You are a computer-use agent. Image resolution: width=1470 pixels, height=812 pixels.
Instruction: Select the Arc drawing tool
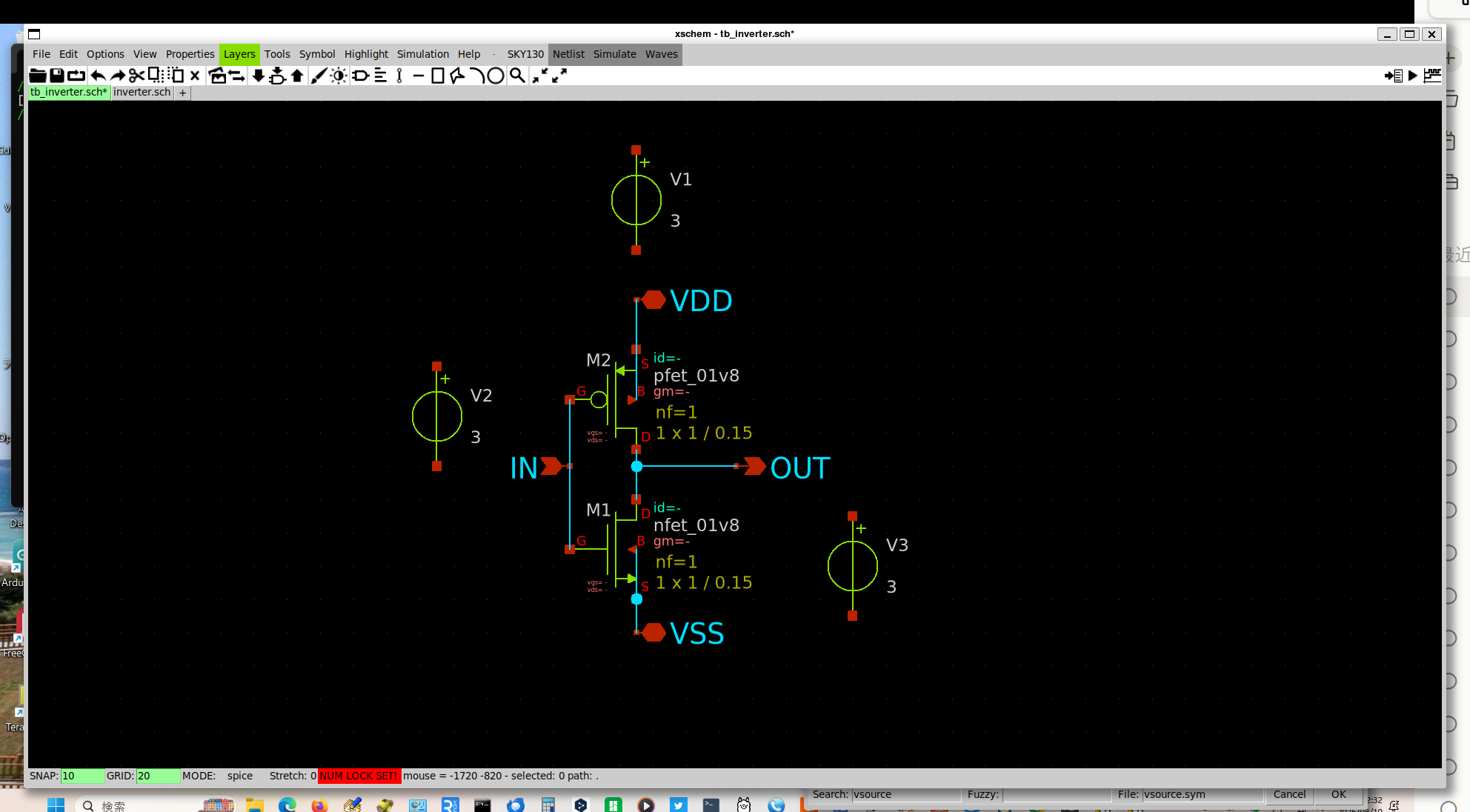coord(476,76)
